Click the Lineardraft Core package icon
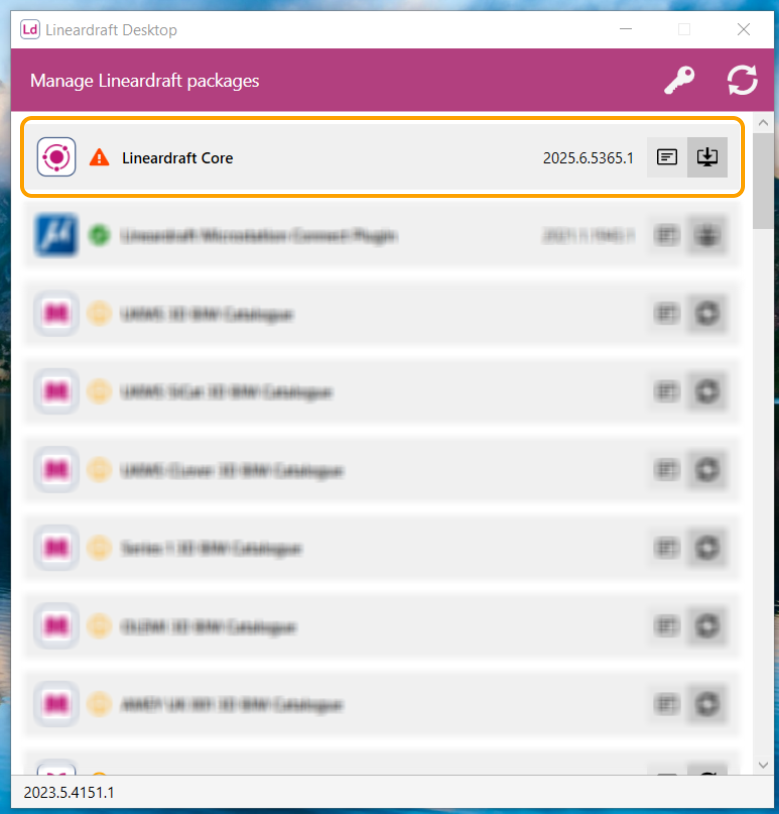The width and height of the screenshot is (779, 814). (57, 157)
